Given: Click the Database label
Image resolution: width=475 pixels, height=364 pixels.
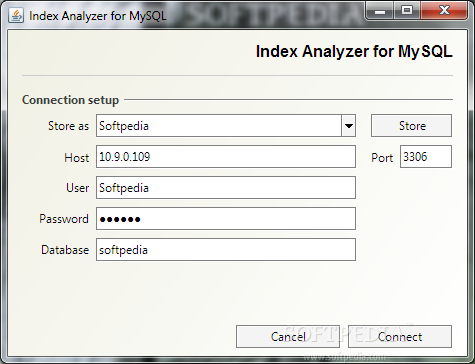Looking at the screenshot, I should point(65,250).
